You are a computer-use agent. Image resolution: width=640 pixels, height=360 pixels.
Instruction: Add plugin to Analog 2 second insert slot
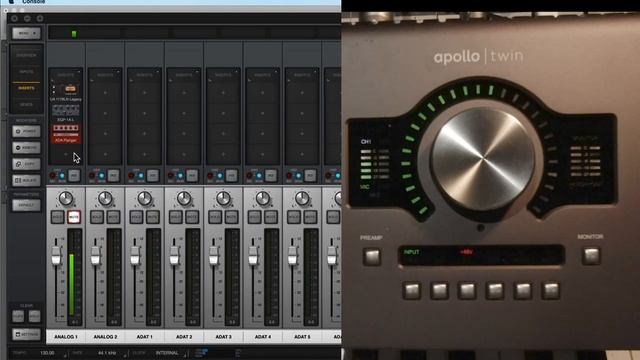tap(105, 113)
